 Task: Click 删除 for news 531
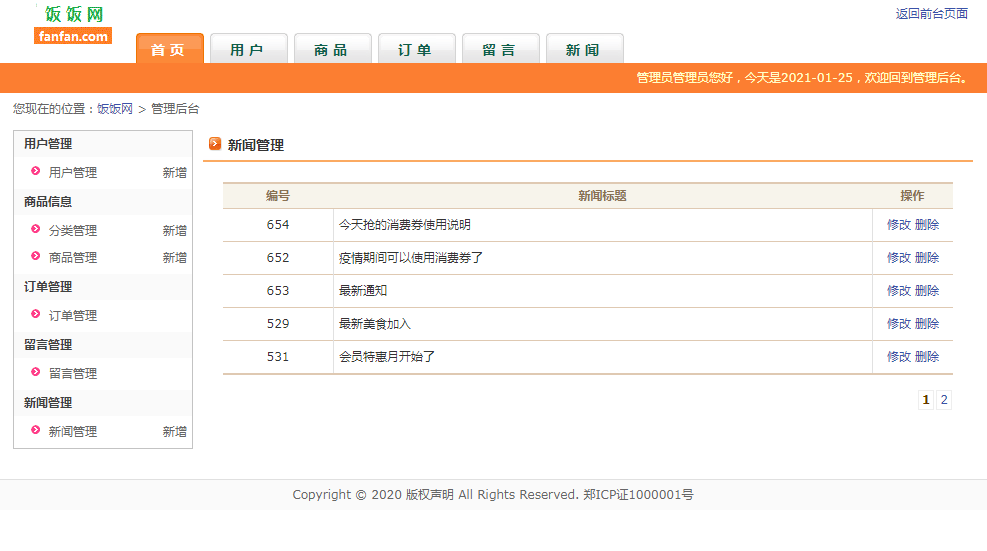927,356
